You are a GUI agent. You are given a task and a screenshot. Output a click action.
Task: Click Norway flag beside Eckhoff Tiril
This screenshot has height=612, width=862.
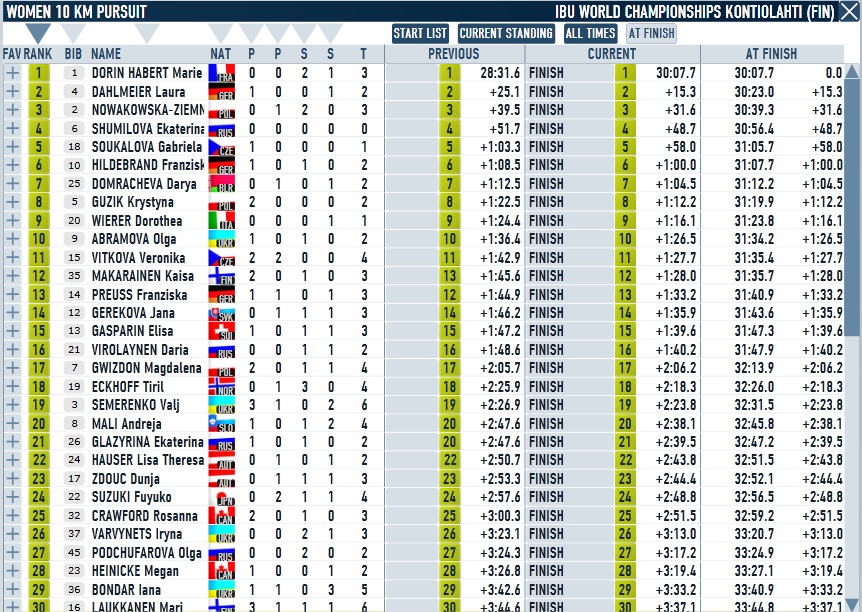click(222, 387)
